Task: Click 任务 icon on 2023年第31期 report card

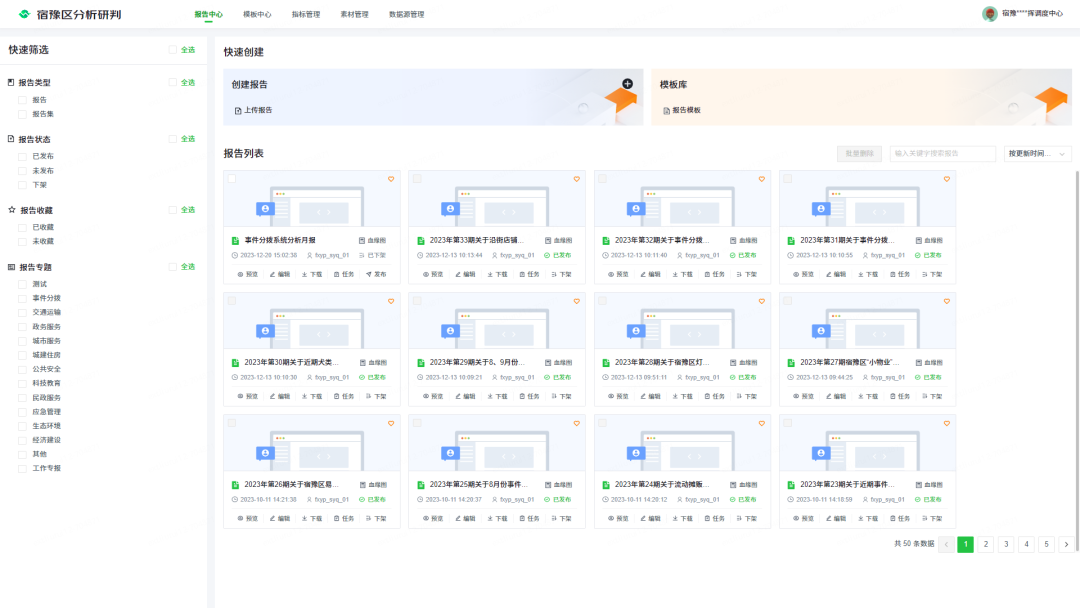Action: (893, 273)
